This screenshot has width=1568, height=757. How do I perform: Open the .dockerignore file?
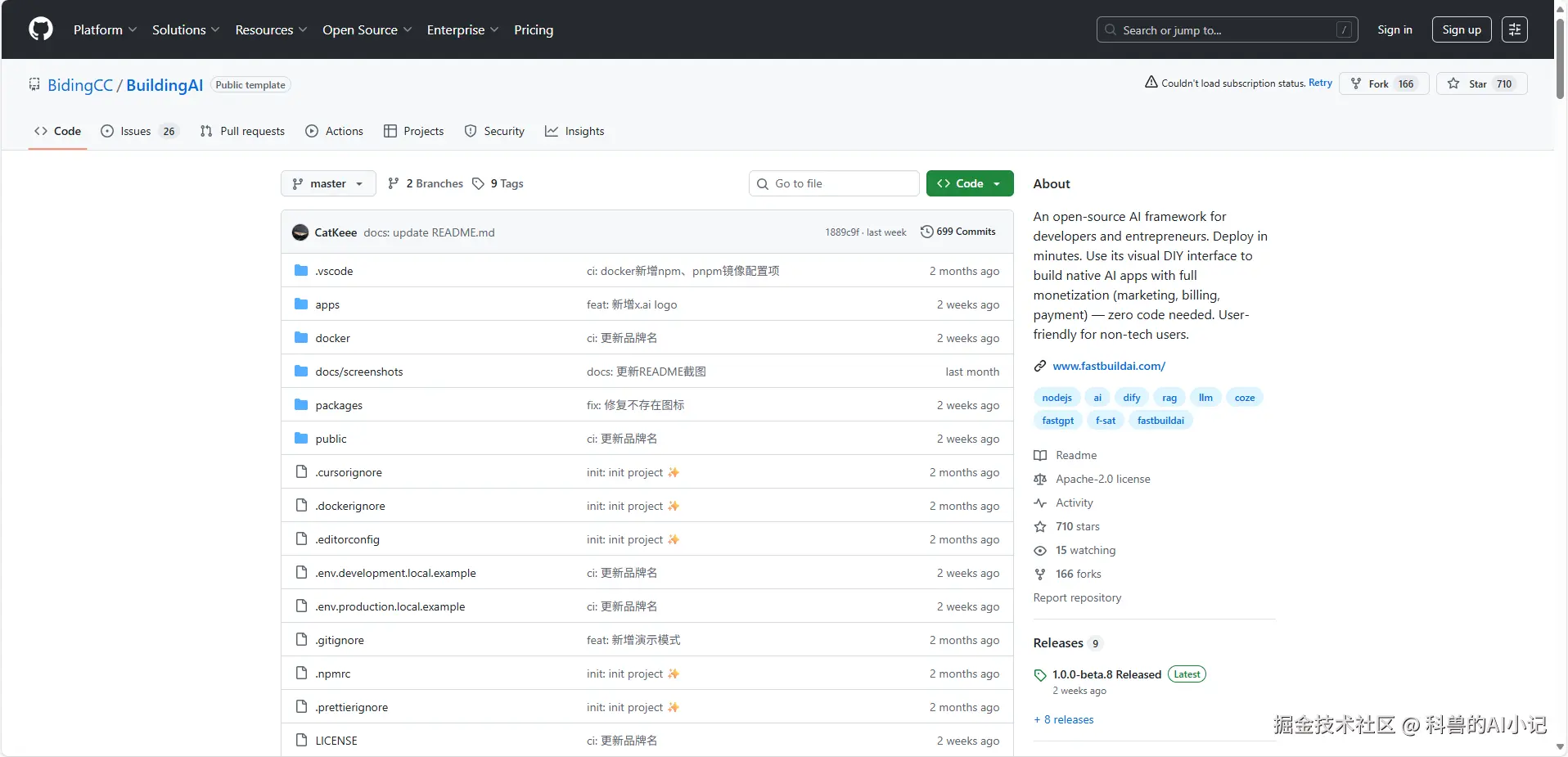pos(350,506)
